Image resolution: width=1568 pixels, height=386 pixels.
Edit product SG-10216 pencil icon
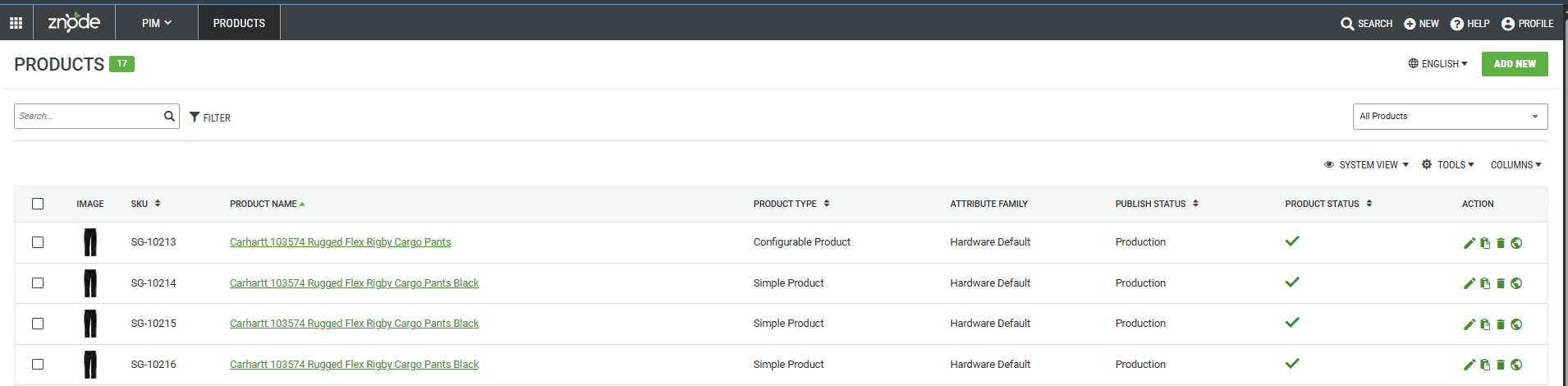pyautogui.click(x=1469, y=365)
